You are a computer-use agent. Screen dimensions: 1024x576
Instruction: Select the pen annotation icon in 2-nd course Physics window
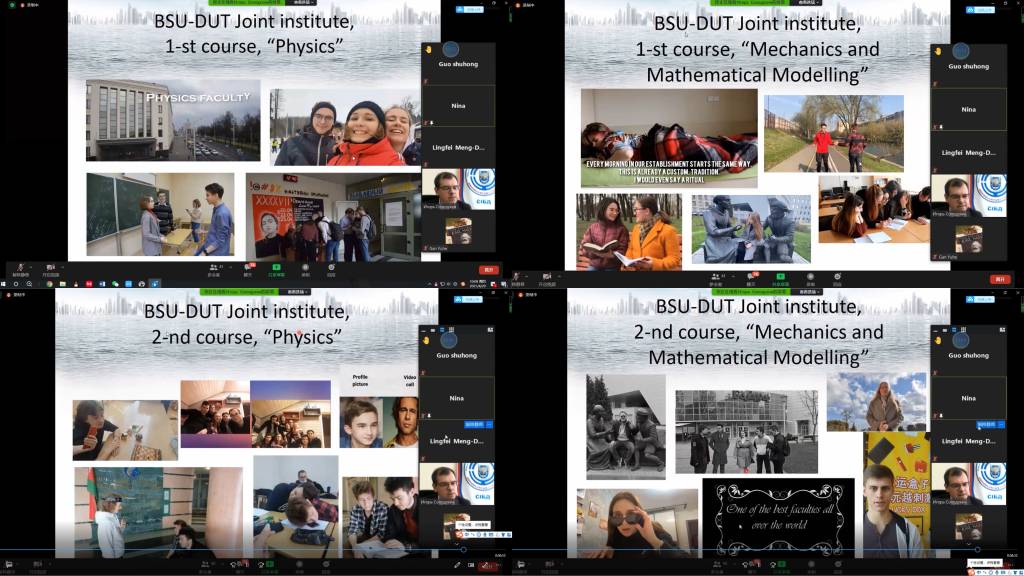458,565
